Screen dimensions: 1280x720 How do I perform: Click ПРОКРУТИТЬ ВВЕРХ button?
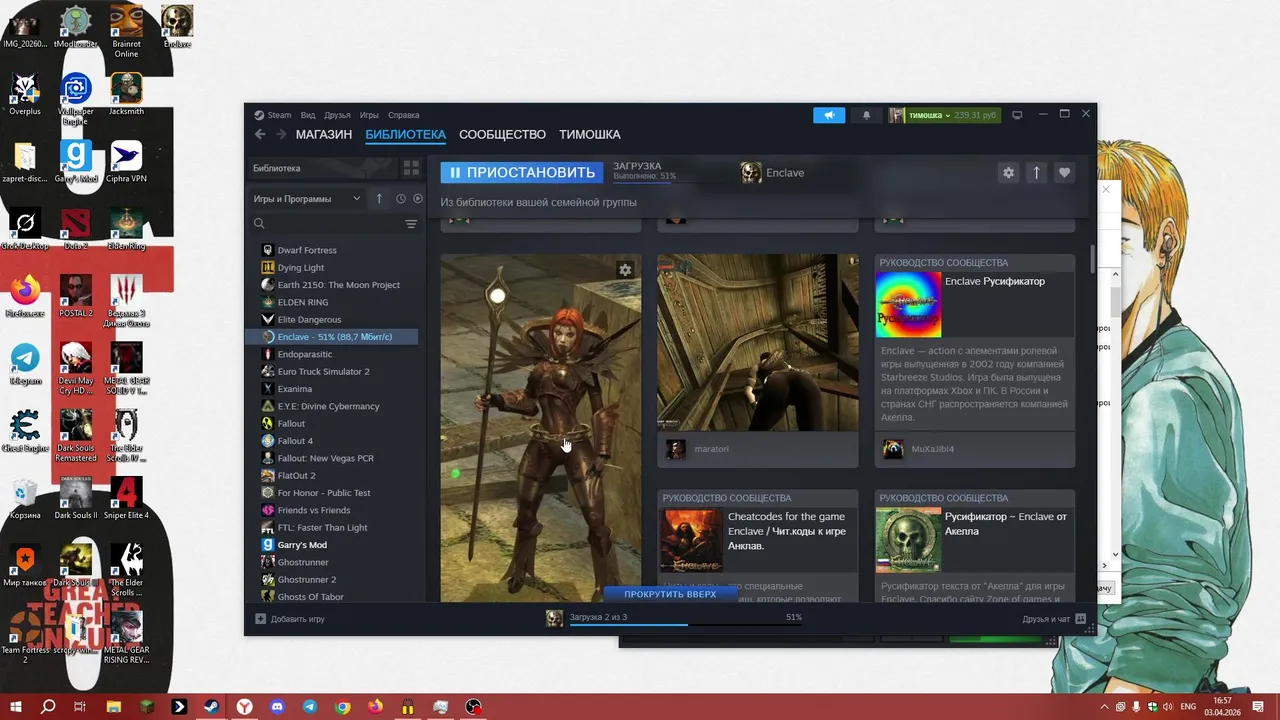pyautogui.click(x=670, y=594)
